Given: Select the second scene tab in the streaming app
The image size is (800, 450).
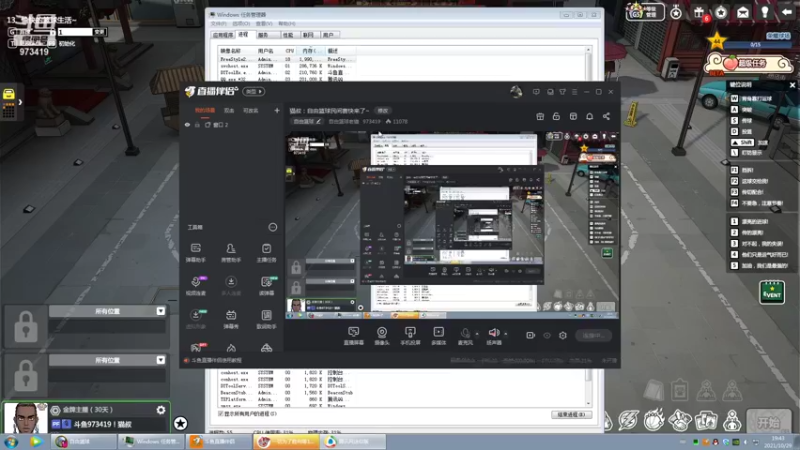Looking at the screenshot, I should pos(229,111).
